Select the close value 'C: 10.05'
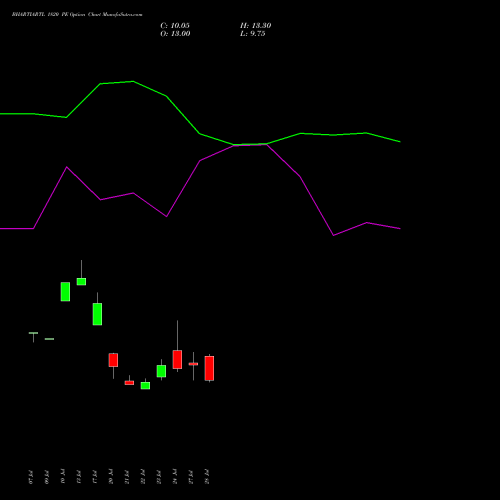This screenshot has height=500, width=500. pyautogui.click(x=175, y=26)
